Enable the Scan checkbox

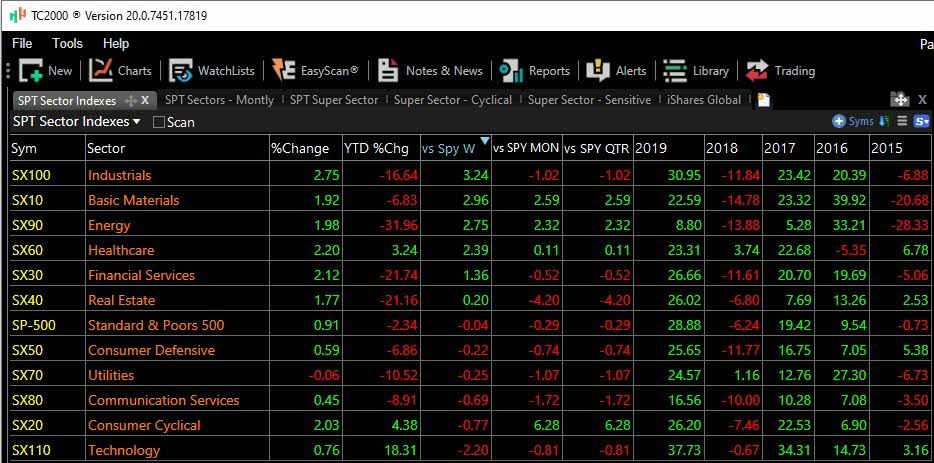point(158,122)
